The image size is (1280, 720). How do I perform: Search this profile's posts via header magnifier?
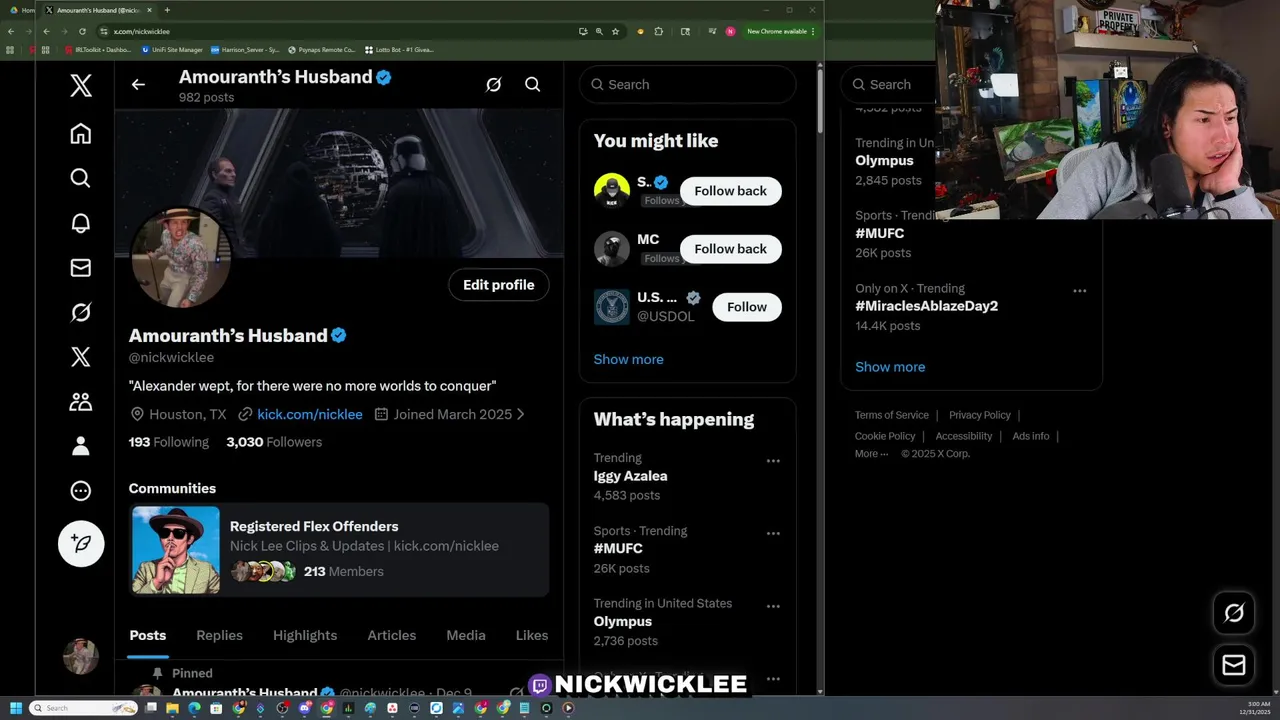click(533, 85)
